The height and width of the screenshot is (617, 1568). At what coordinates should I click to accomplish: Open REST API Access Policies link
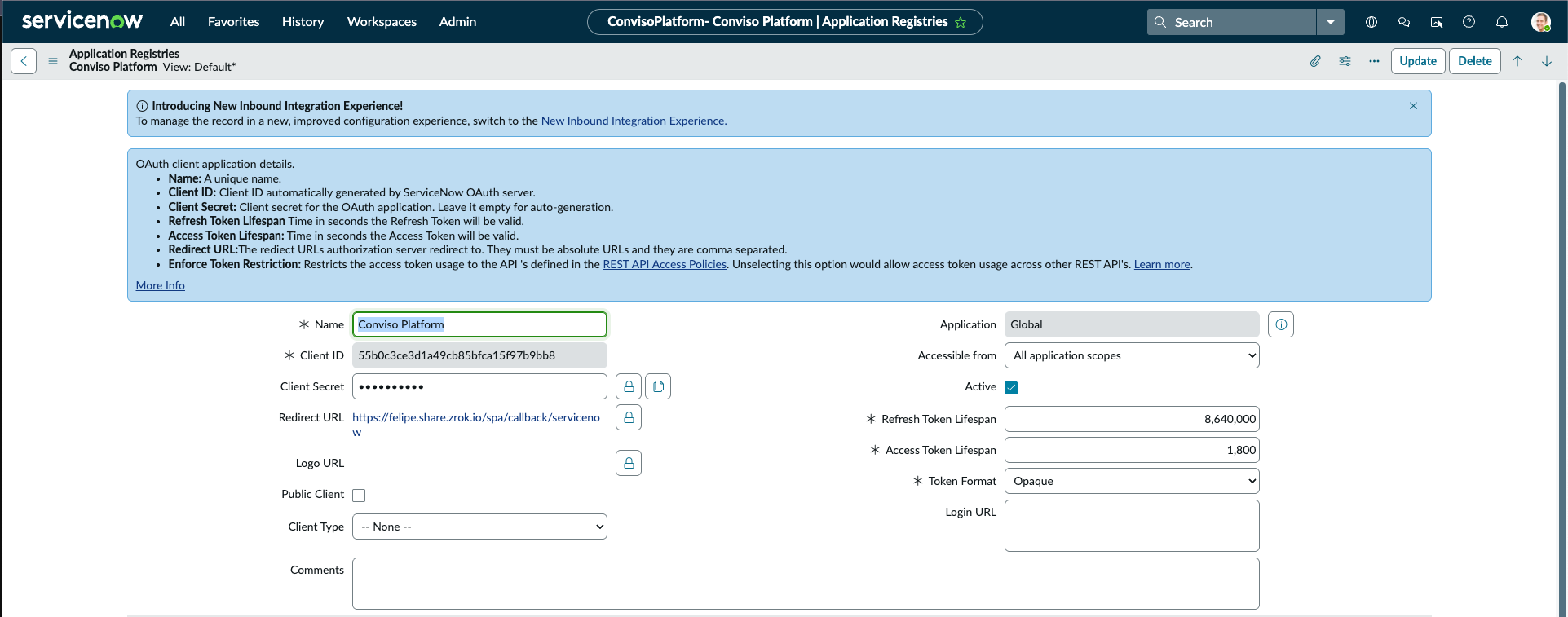(x=665, y=264)
